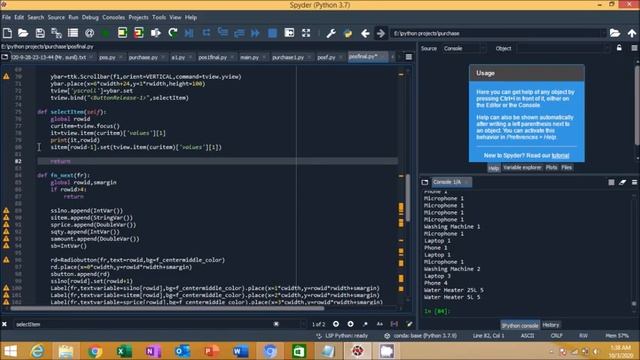The width and height of the screenshot is (640, 360).
Task: Step out of function debug icon
Action: pos(239,33)
